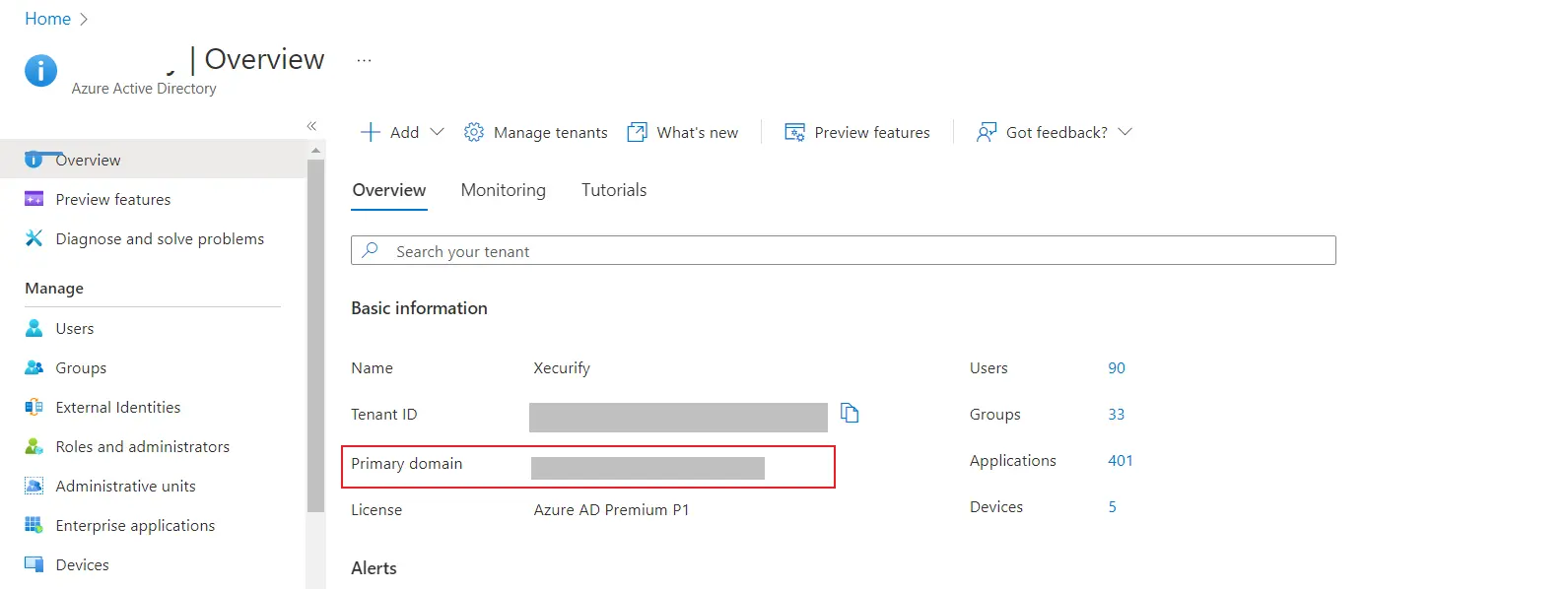The height and width of the screenshot is (589, 1568).
Task: Expand the Add dropdown chevron
Action: click(x=438, y=132)
